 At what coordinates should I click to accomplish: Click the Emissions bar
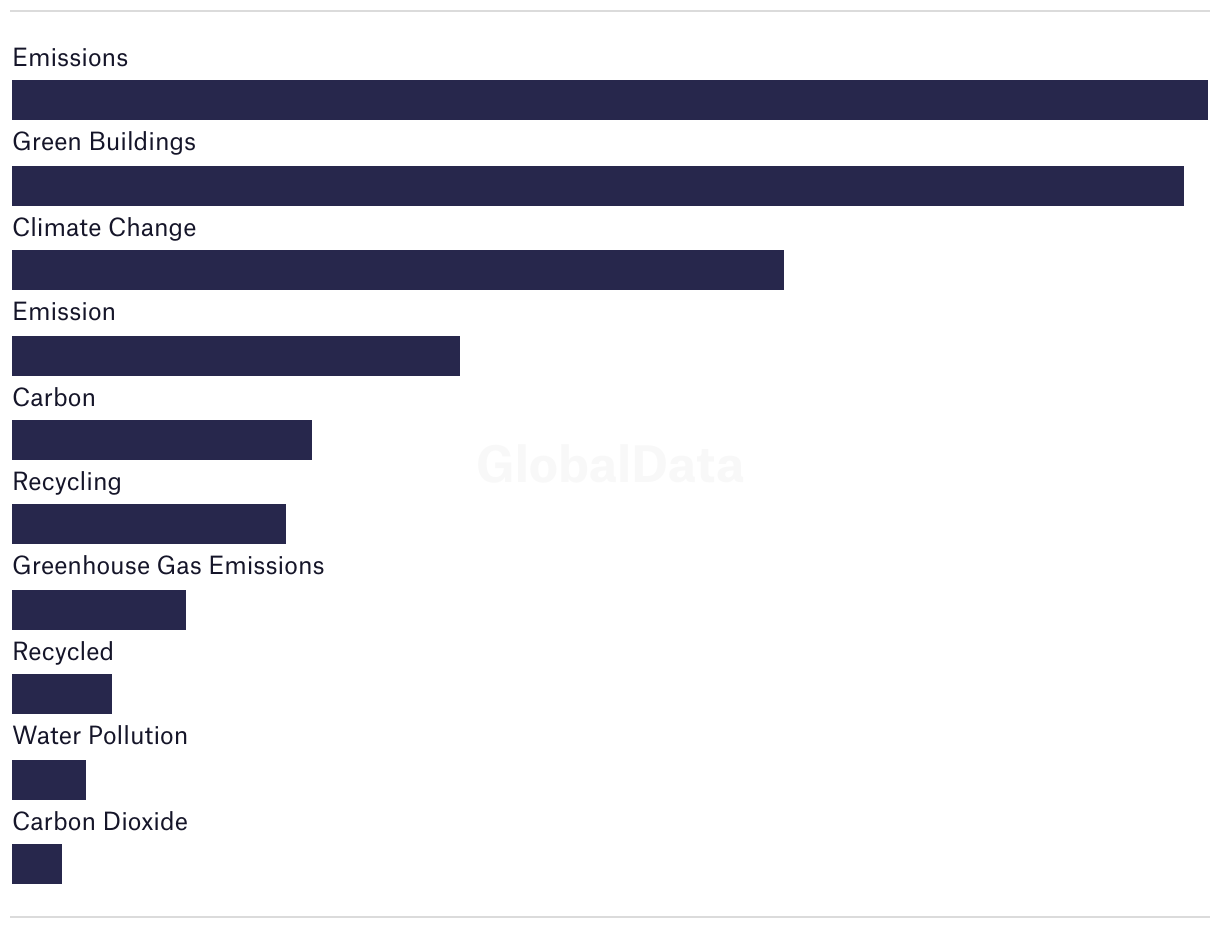[x=610, y=100]
